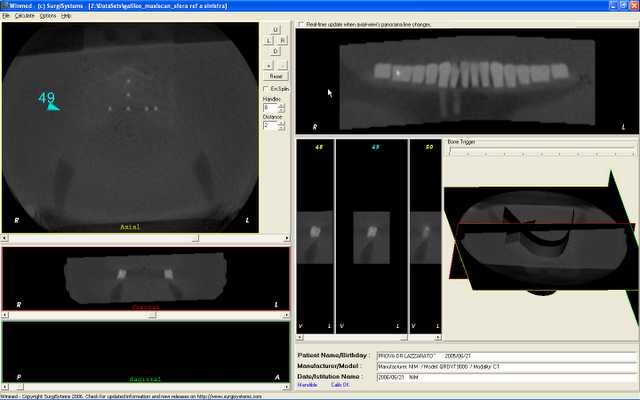Click the Manufacturer/Model field
This screenshot has height=400, width=640.
(507, 367)
